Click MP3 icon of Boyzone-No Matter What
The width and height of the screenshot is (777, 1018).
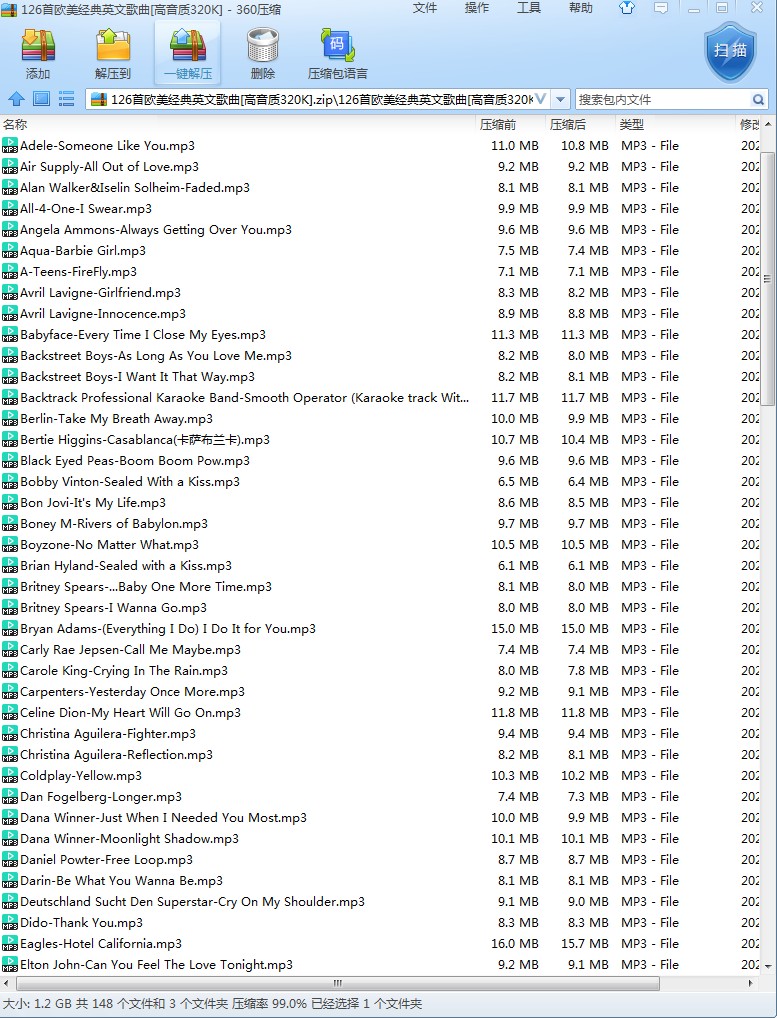pyautogui.click(x=10, y=545)
